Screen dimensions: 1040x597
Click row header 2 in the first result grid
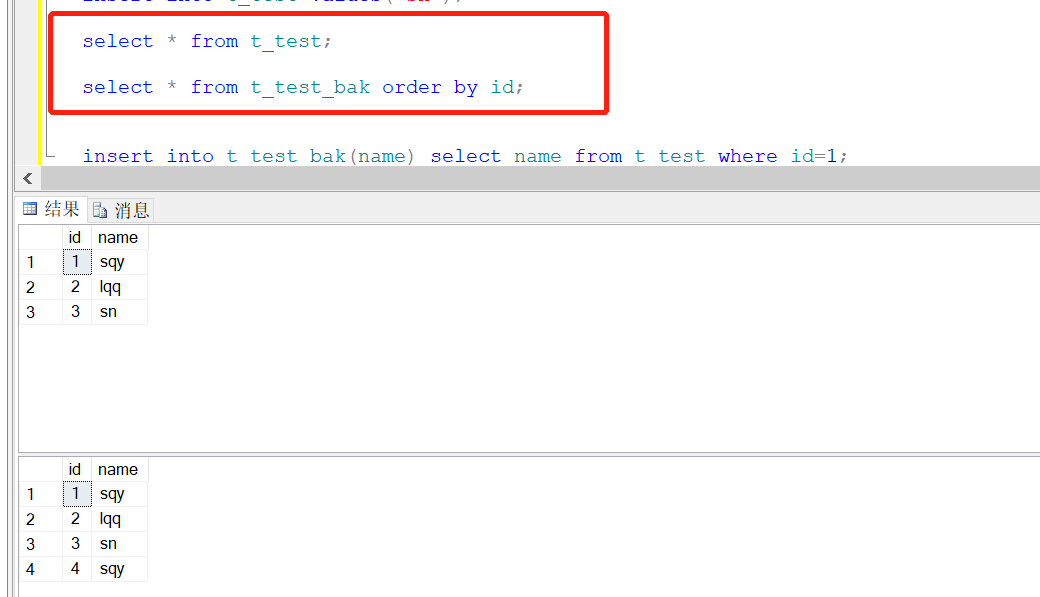(x=30, y=286)
